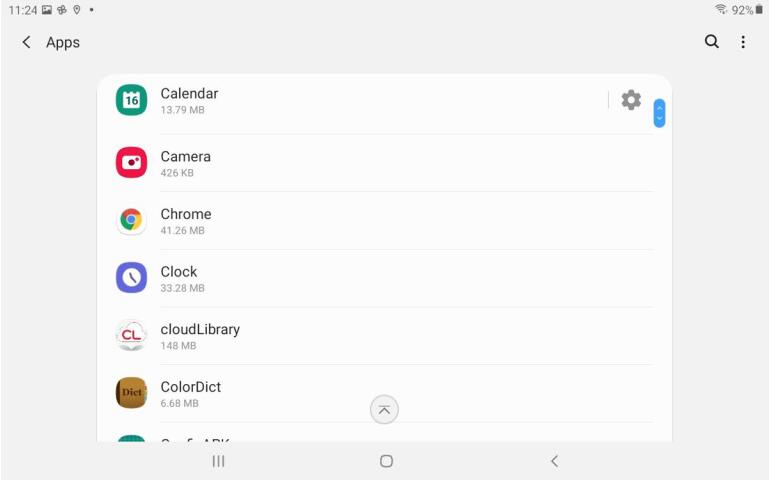
Task: Open Chrome app info entry
Action: [385, 221]
